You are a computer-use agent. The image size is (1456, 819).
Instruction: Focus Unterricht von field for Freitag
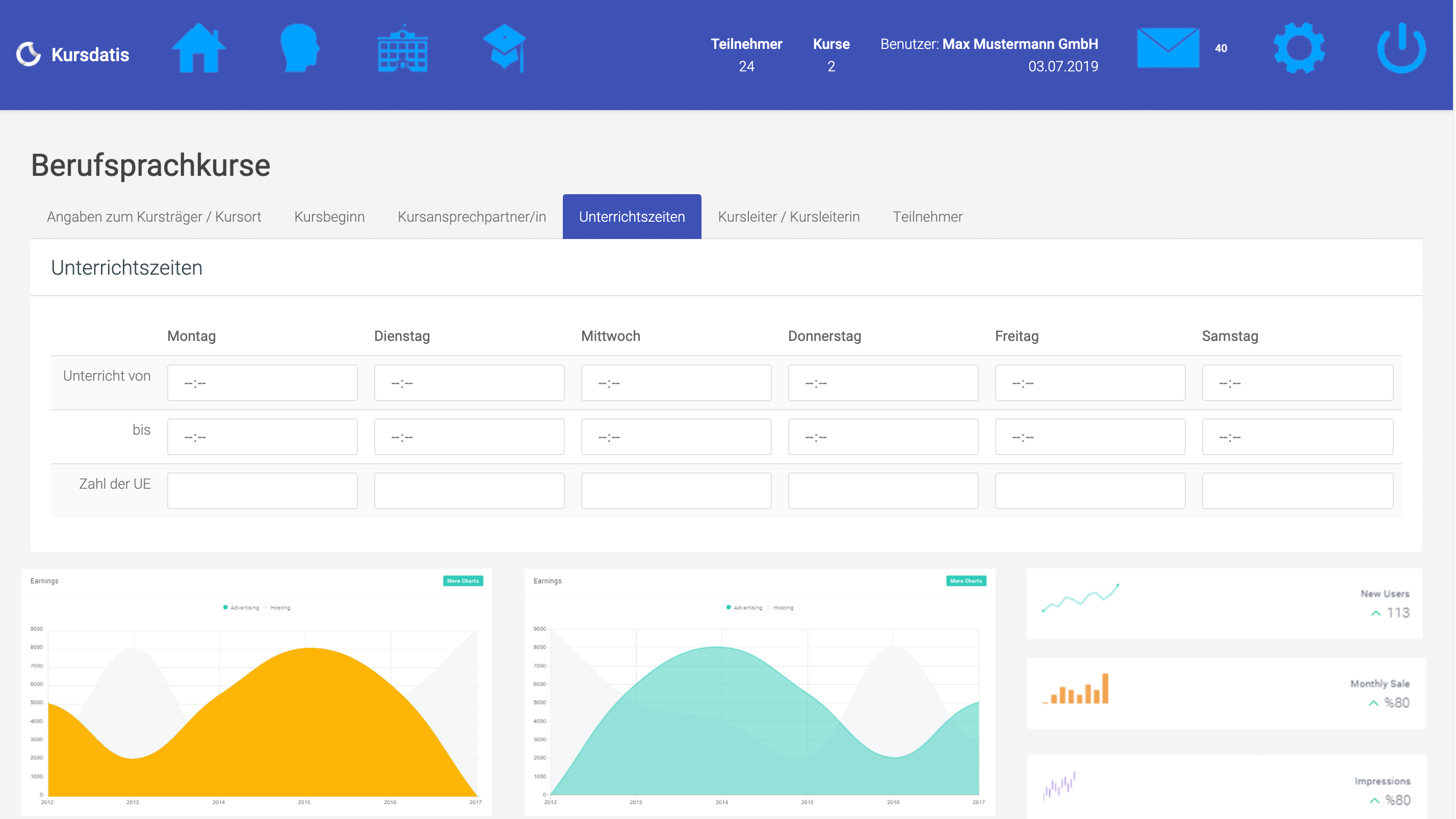(1090, 383)
